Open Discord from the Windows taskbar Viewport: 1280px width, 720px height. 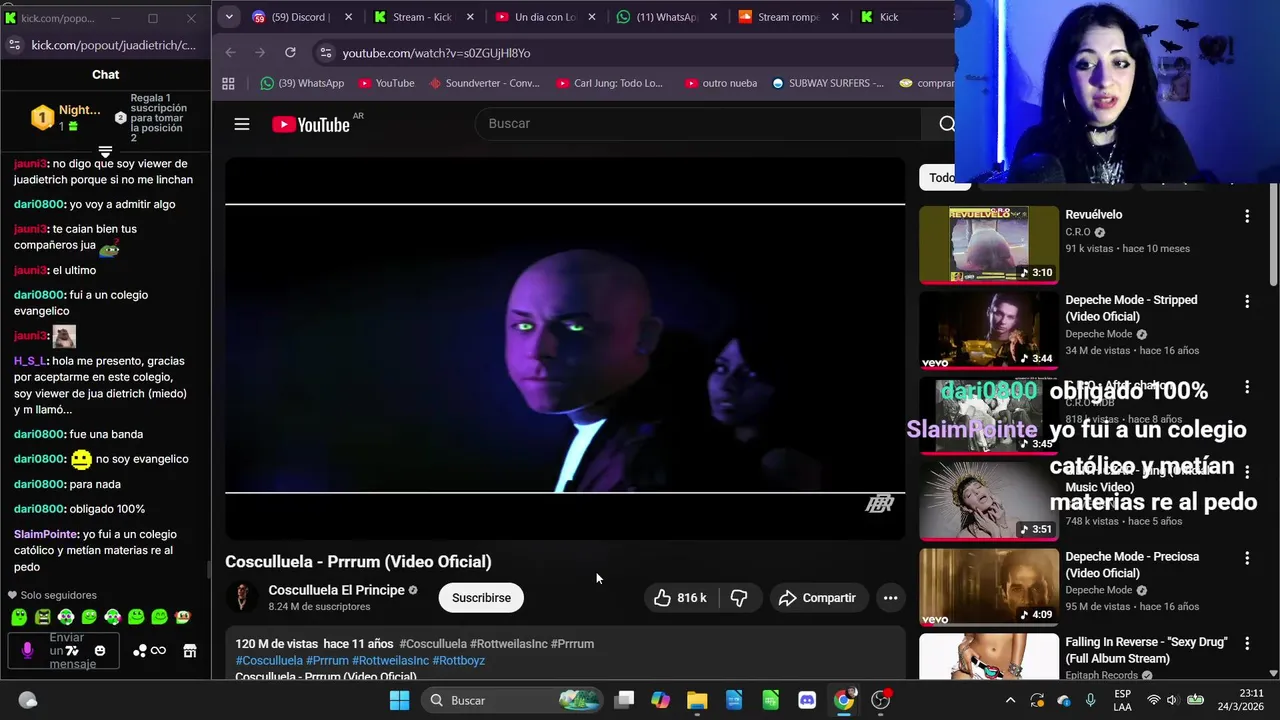(x=807, y=700)
